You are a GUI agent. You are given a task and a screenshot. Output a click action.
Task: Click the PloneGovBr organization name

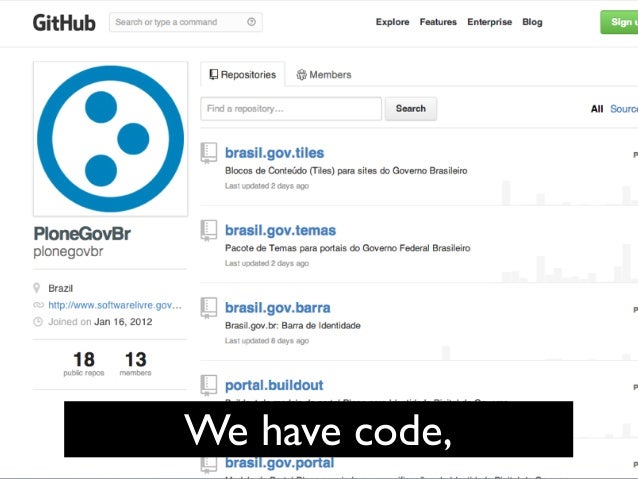[x=82, y=234]
